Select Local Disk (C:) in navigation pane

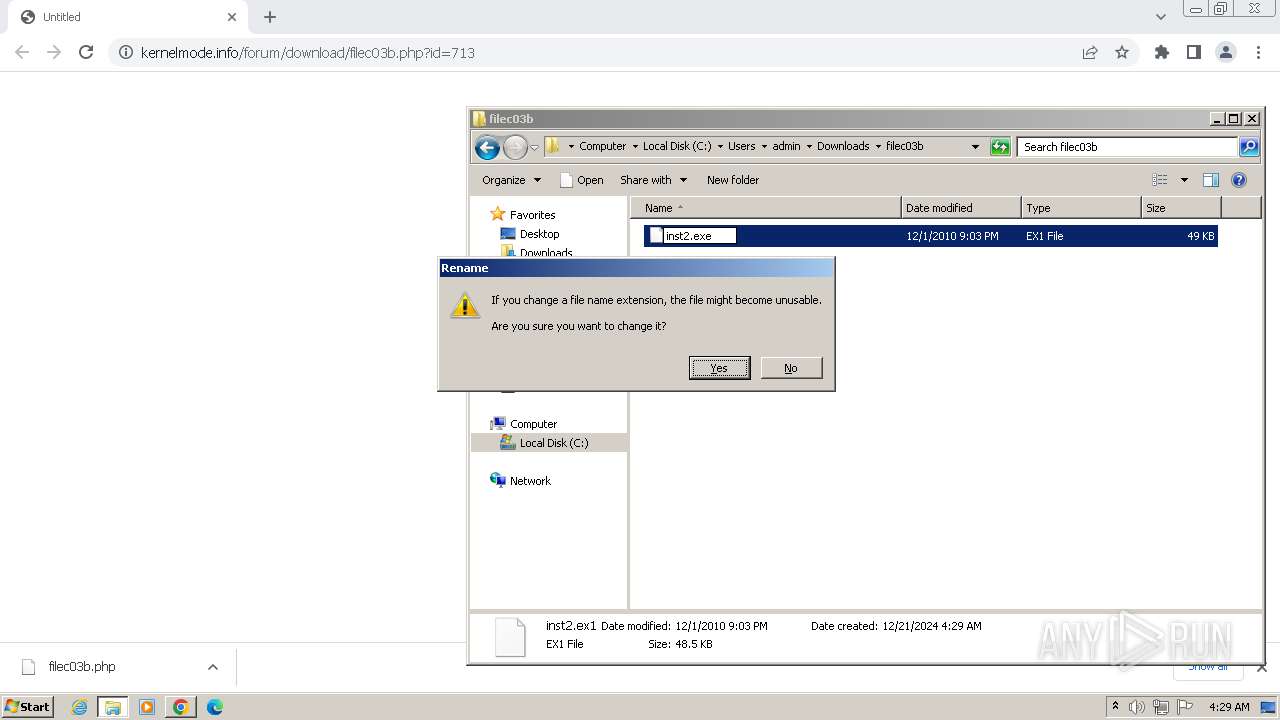(553, 443)
